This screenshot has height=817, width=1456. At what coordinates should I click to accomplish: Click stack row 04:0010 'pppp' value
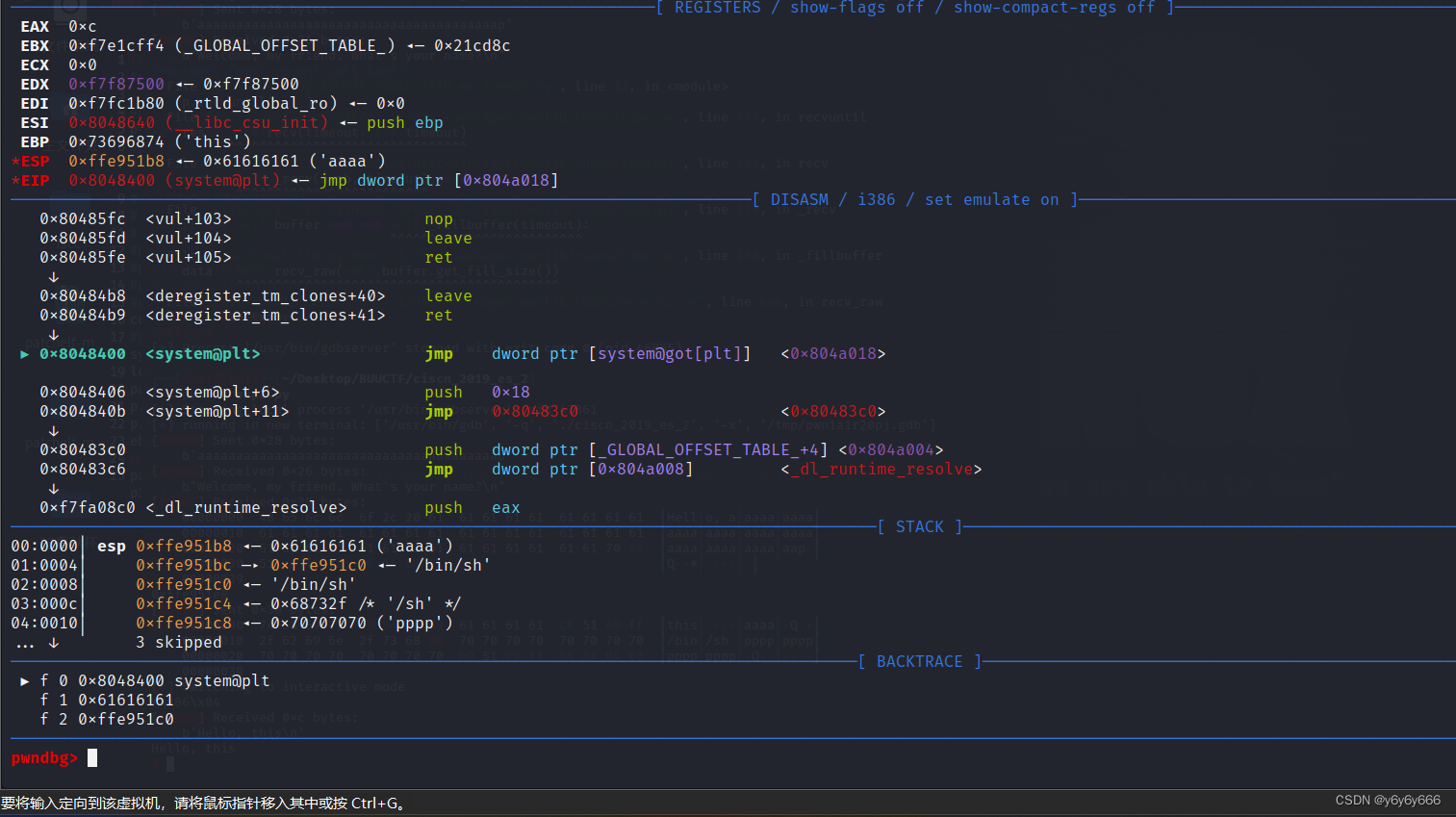(x=362, y=624)
